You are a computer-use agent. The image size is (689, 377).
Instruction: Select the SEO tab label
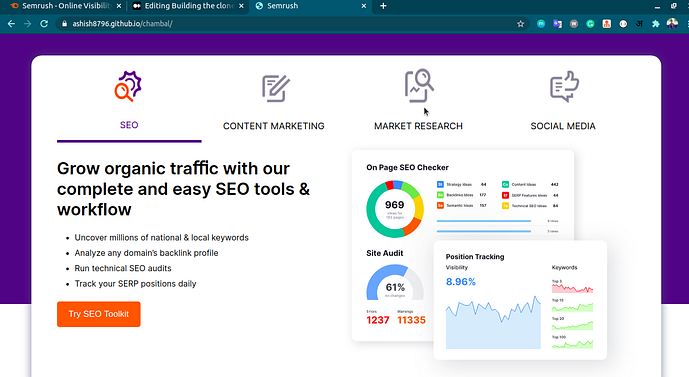129,125
